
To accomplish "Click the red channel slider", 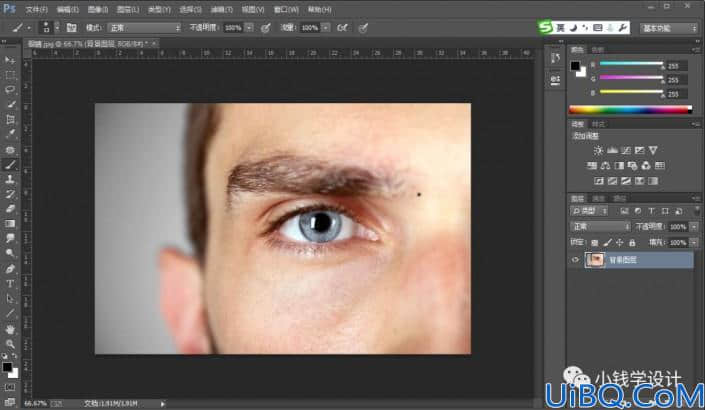I will pyautogui.click(x=631, y=64).
